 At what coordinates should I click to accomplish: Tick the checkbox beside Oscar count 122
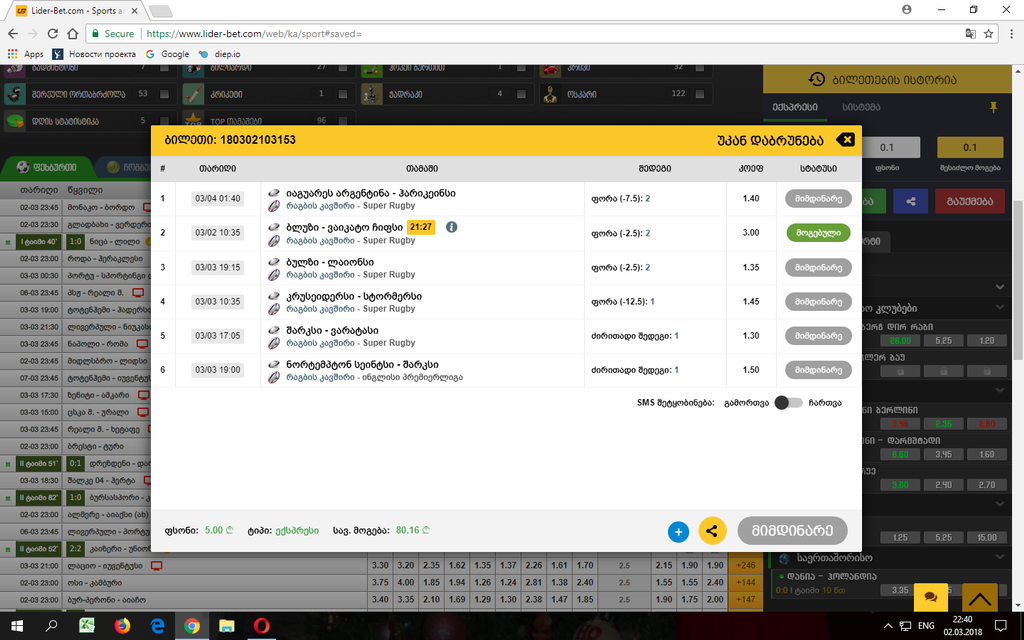pyautogui.click(x=699, y=94)
